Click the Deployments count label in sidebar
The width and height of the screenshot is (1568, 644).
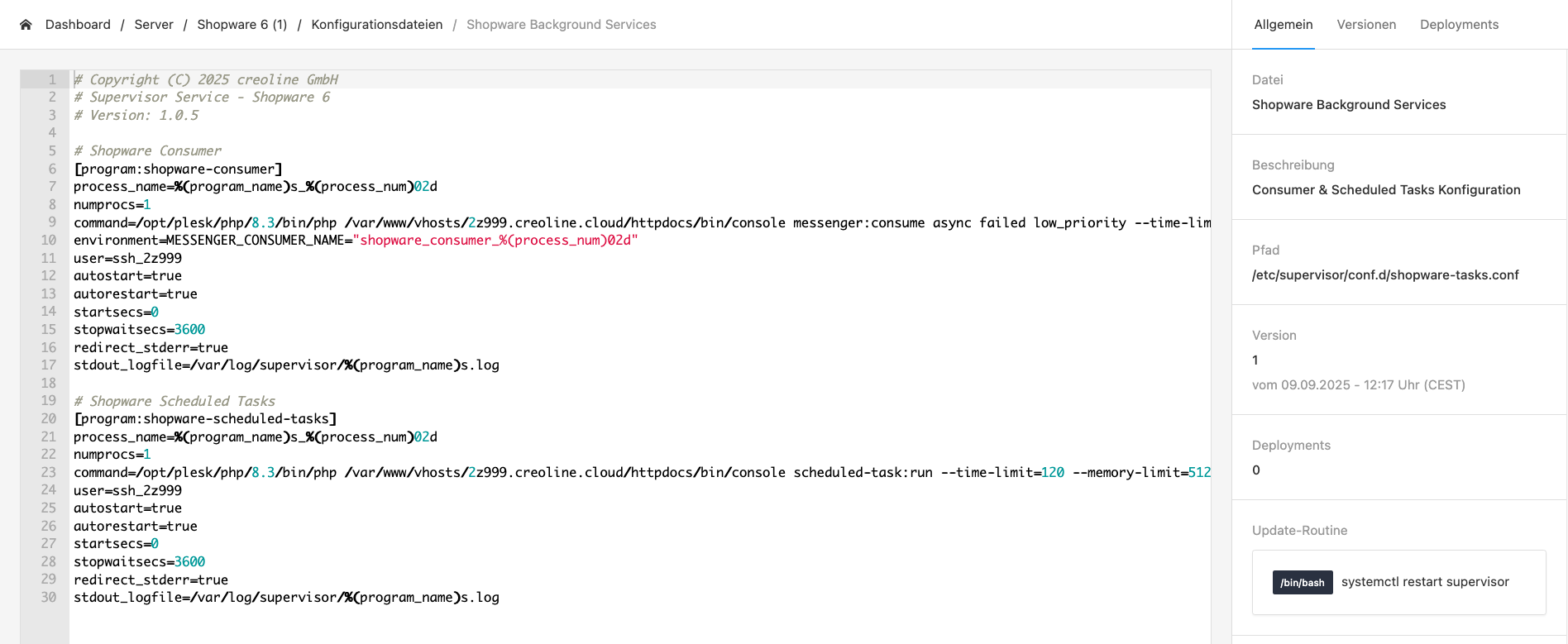tap(1291, 446)
